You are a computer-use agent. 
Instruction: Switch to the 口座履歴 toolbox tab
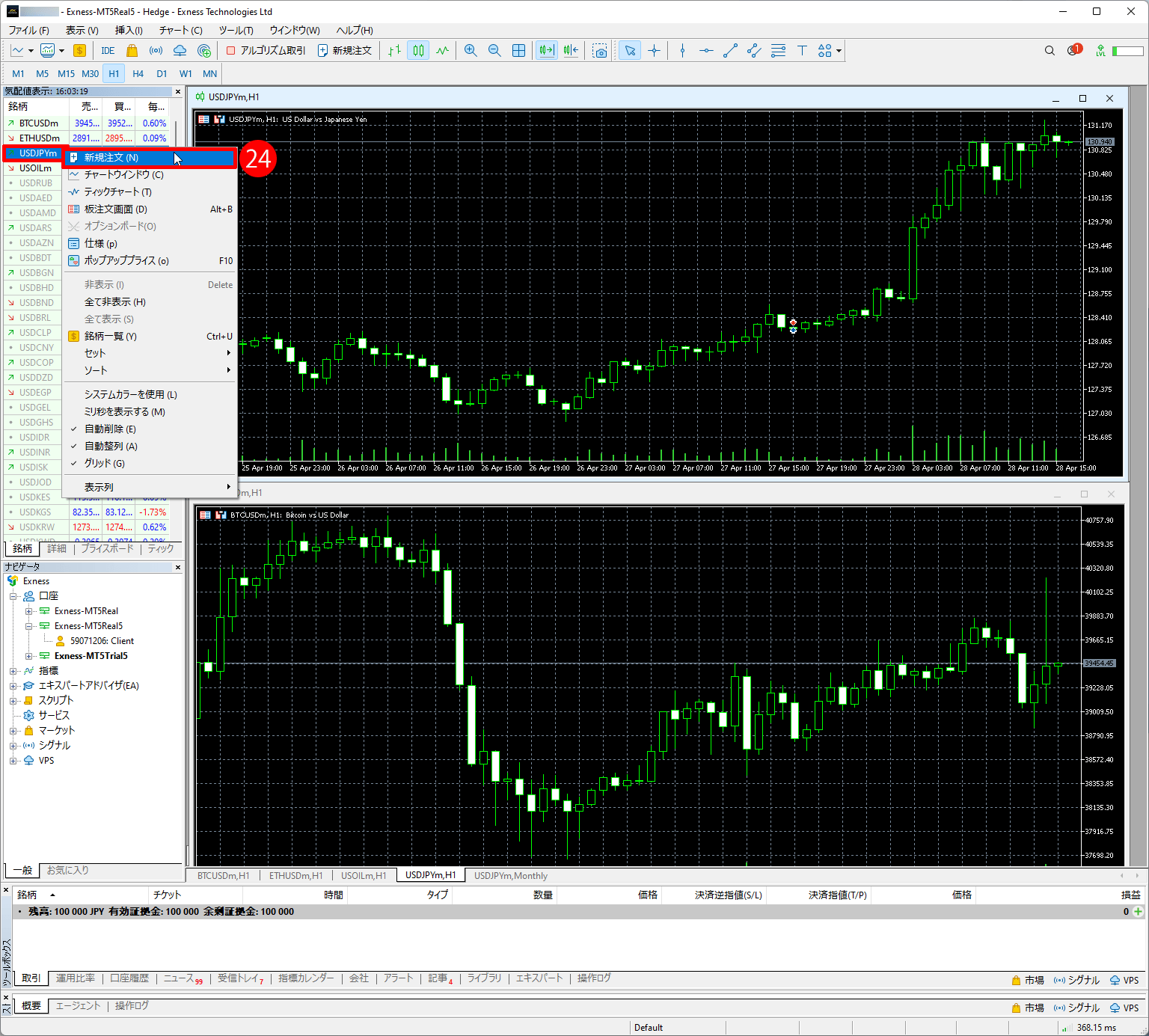(129, 978)
